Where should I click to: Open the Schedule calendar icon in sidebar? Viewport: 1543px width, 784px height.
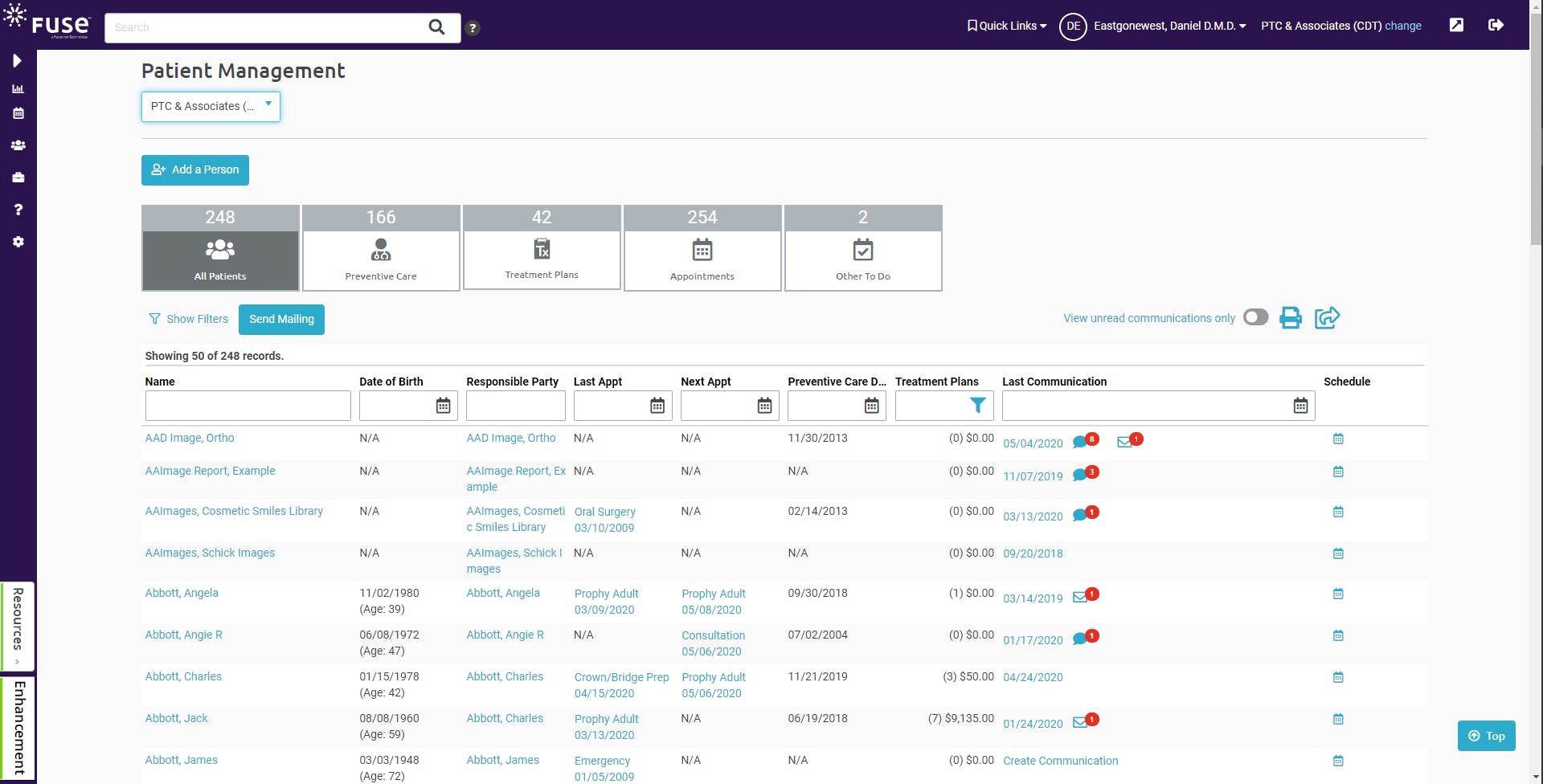[18, 113]
